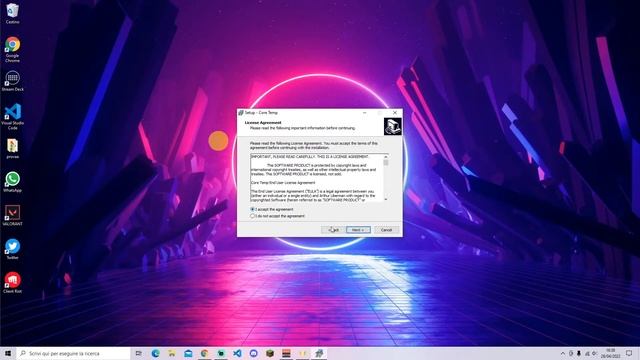The width and height of the screenshot is (640, 360).
Task: Open Microsoft Edge from the taskbar
Action: coord(156,353)
